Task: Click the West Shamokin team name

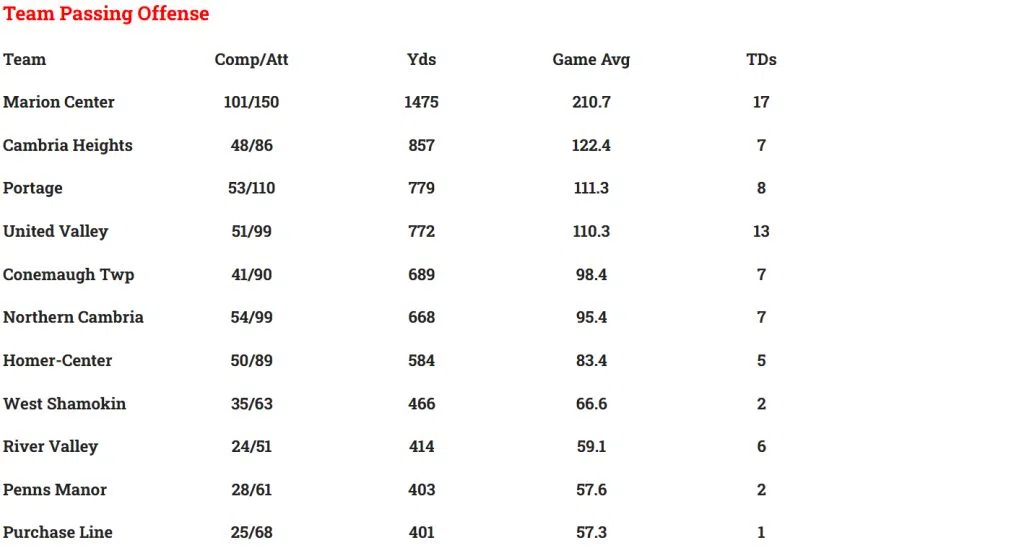Action: (x=64, y=403)
